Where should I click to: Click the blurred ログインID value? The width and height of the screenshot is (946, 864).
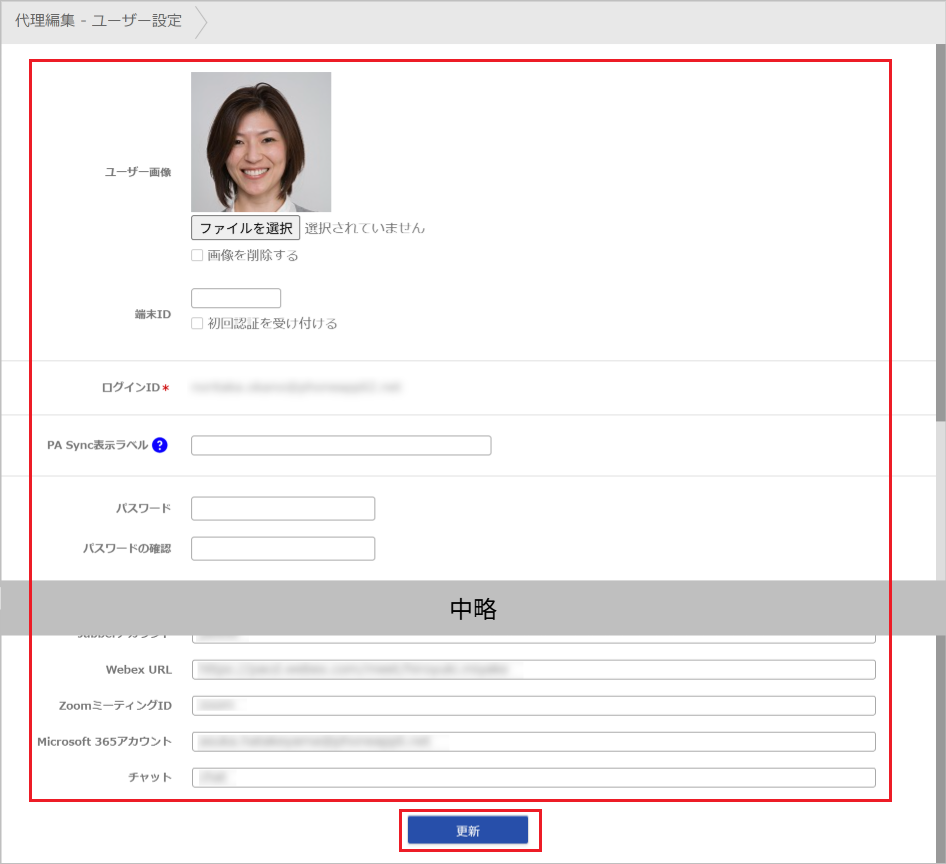pyautogui.click(x=296, y=387)
